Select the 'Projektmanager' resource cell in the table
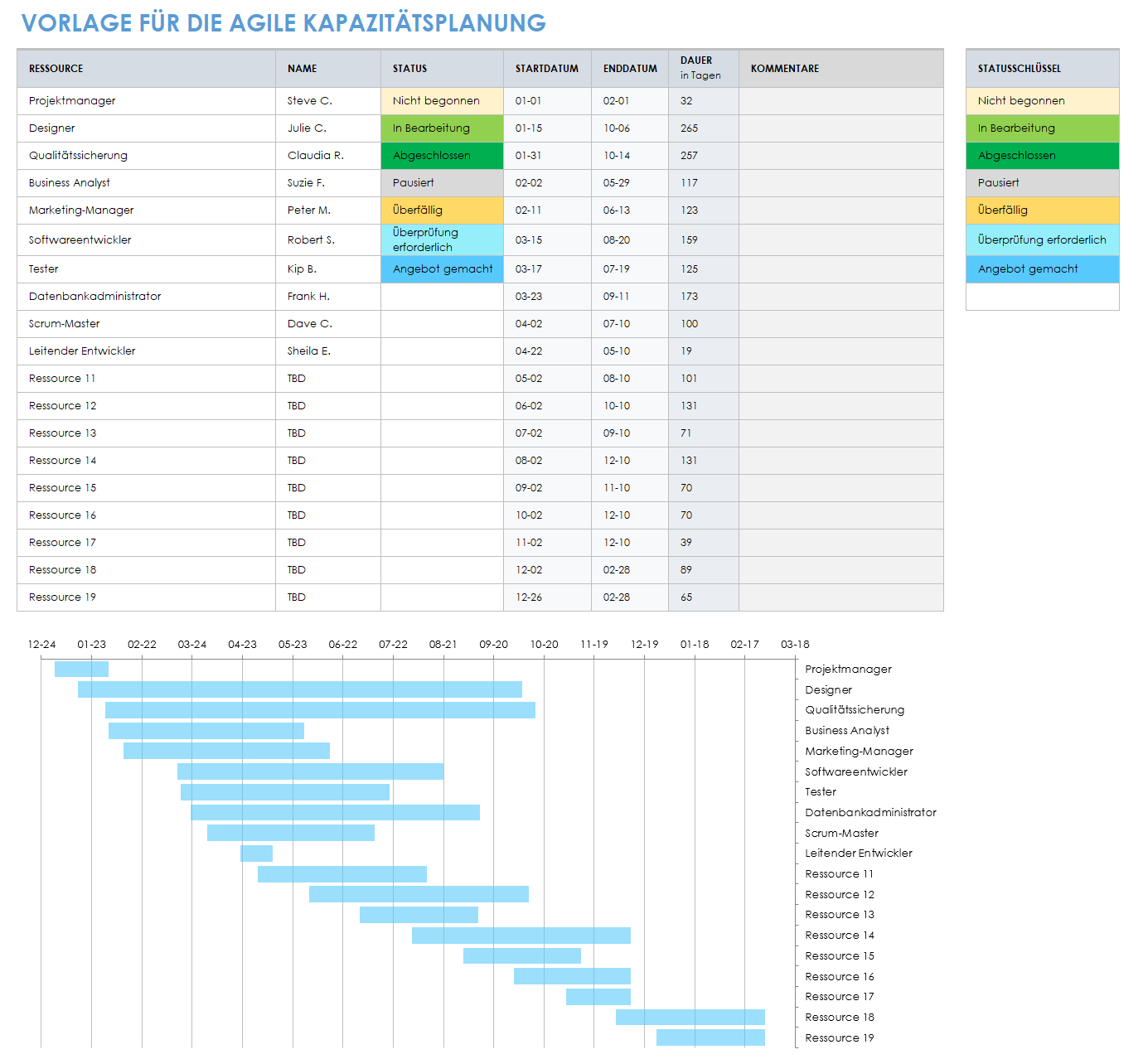The height and width of the screenshot is (1059, 1148). [x=146, y=101]
